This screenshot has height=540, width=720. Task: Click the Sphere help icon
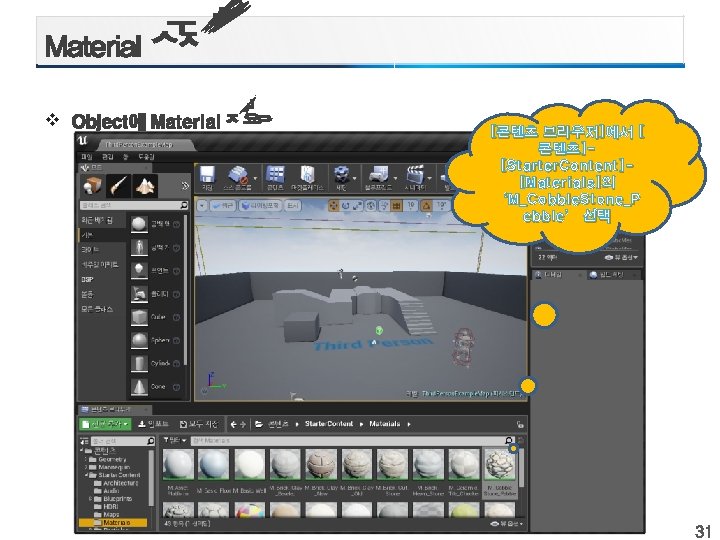176,340
